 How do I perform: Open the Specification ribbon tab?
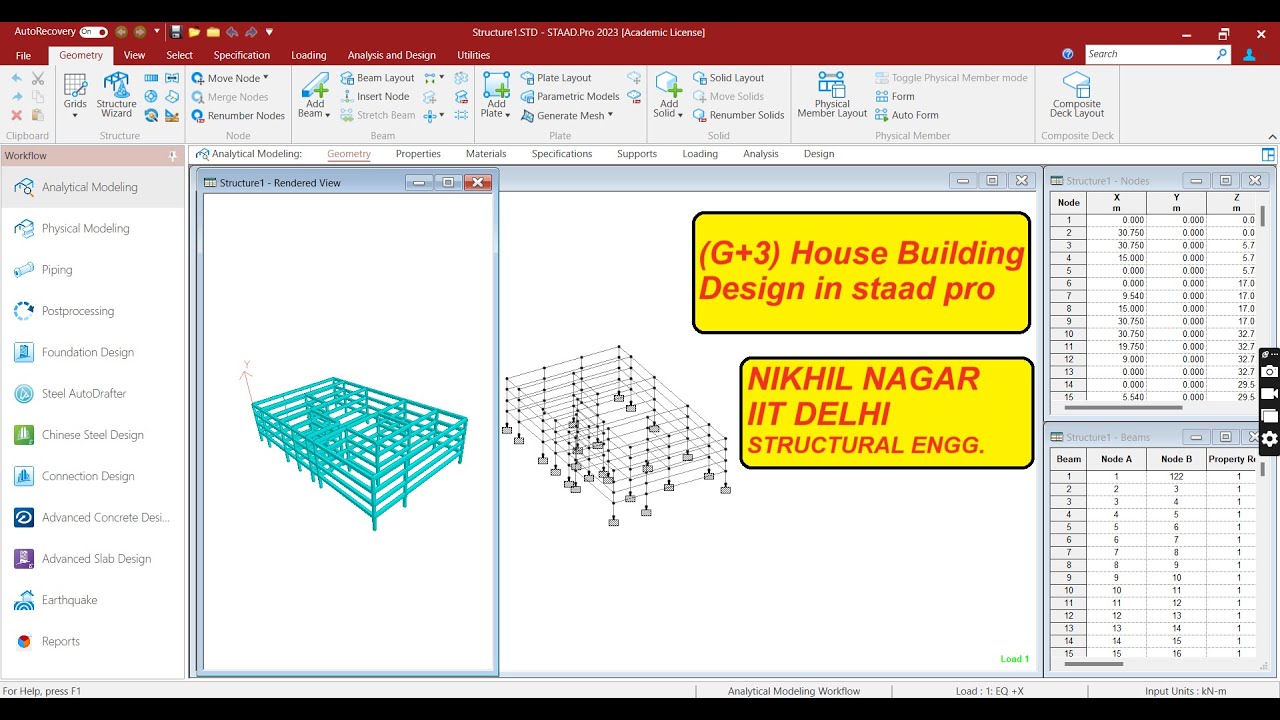[x=242, y=55]
